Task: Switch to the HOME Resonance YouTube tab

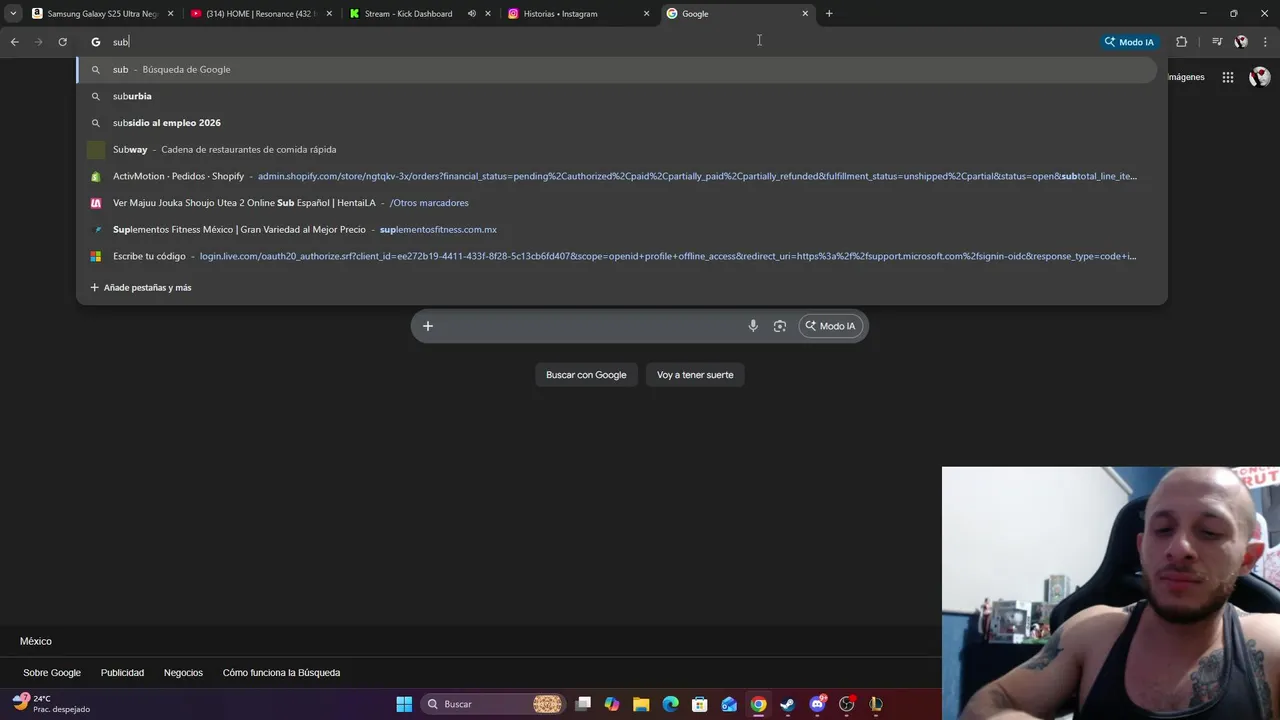Action: tap(262, 14)
